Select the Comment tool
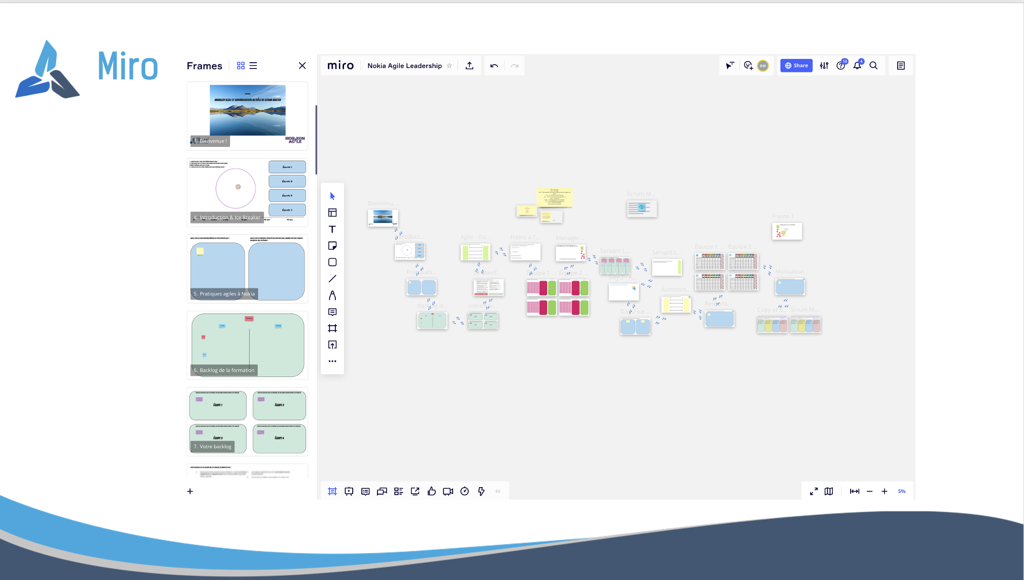 (x=332, y=312)
